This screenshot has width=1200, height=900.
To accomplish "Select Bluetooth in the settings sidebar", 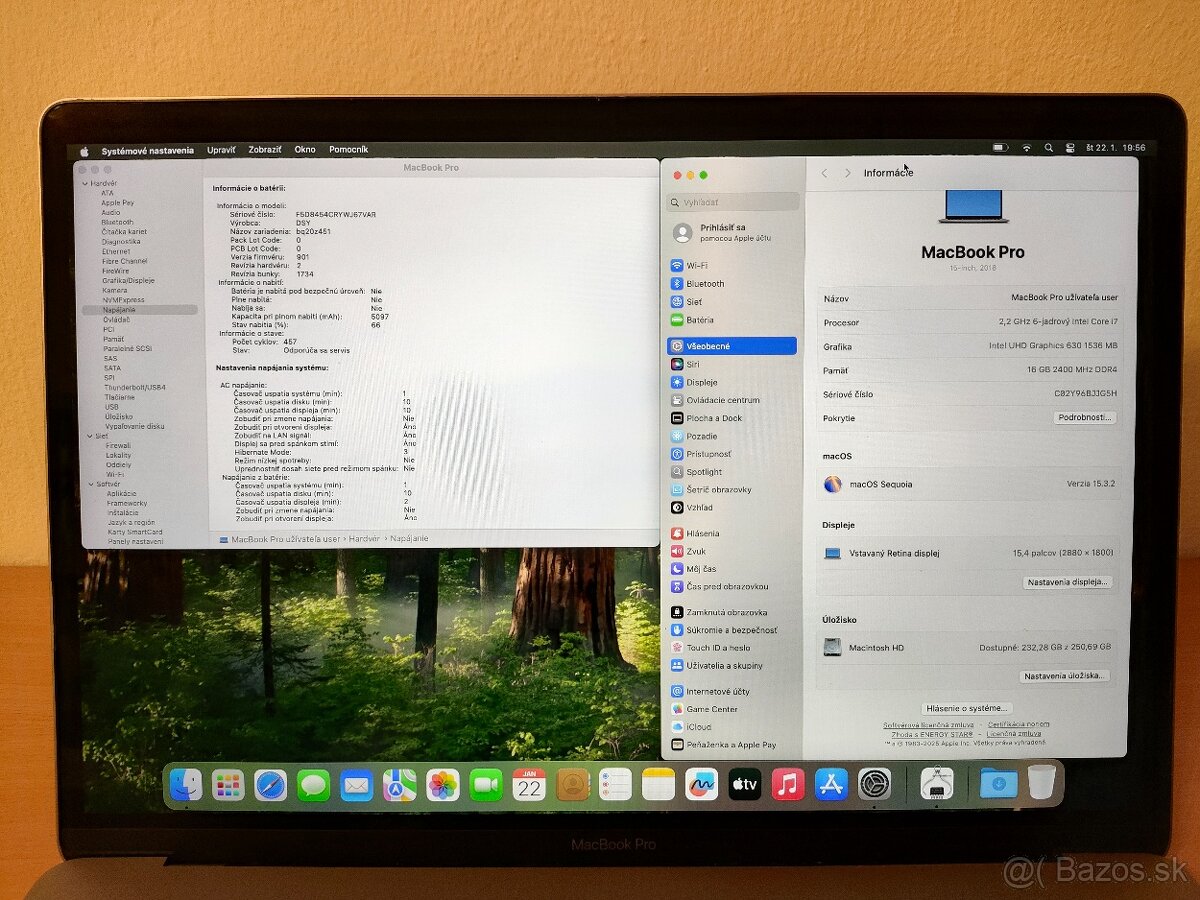I will (x=700, y=283).
